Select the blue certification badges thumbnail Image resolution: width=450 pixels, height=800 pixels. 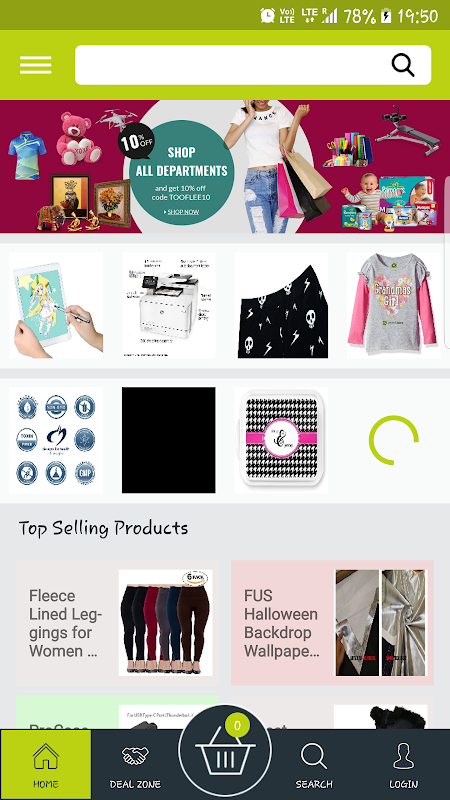(56, 440)
